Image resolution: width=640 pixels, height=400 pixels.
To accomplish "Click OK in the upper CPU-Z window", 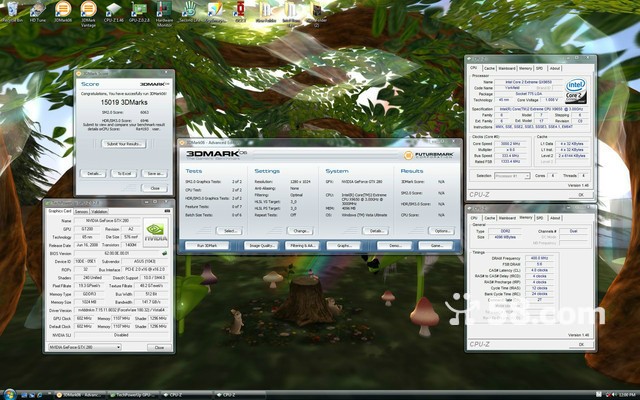I will pyautogui.click(x=581, y=195).
